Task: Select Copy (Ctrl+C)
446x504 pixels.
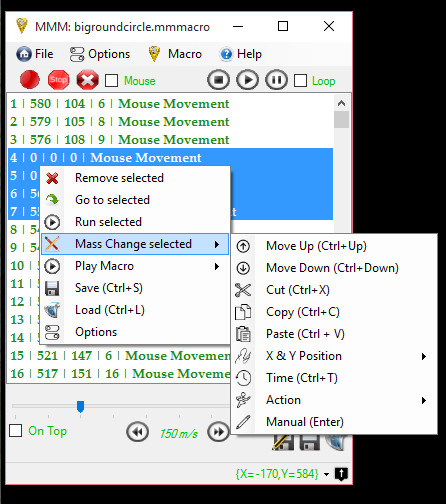Action: 334,312
